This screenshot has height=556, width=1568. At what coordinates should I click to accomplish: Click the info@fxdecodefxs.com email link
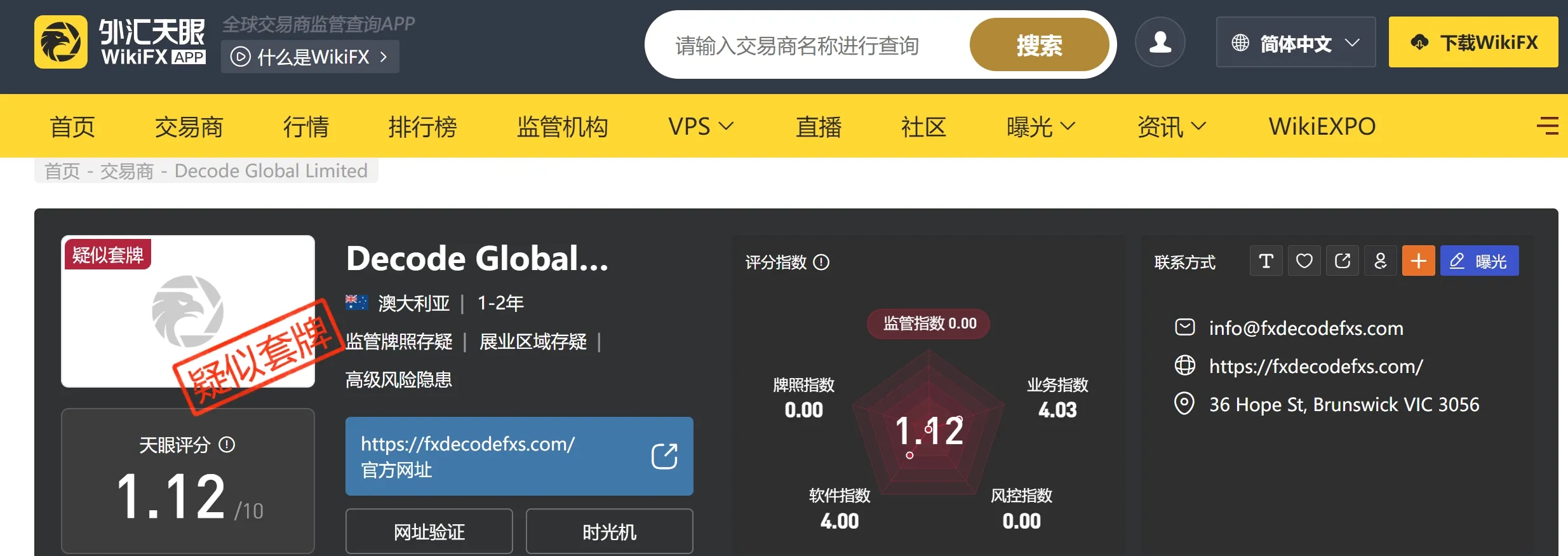coord(1306,328)
